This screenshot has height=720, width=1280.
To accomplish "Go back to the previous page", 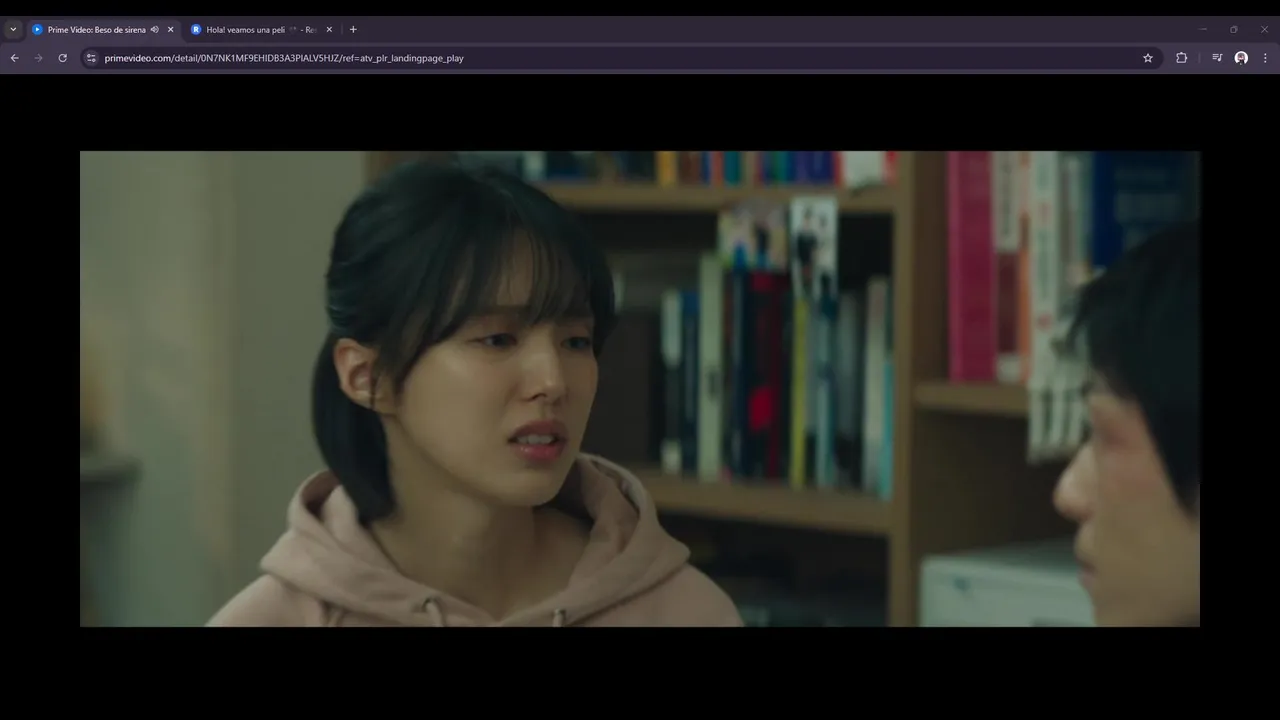I will pyautogui.click(x=14, y=58).
